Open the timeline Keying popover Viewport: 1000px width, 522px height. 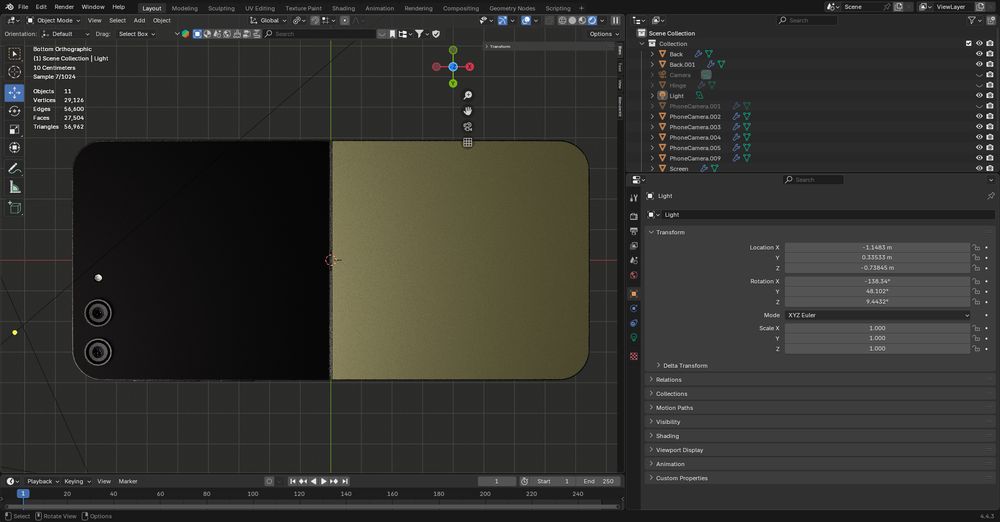77,481
